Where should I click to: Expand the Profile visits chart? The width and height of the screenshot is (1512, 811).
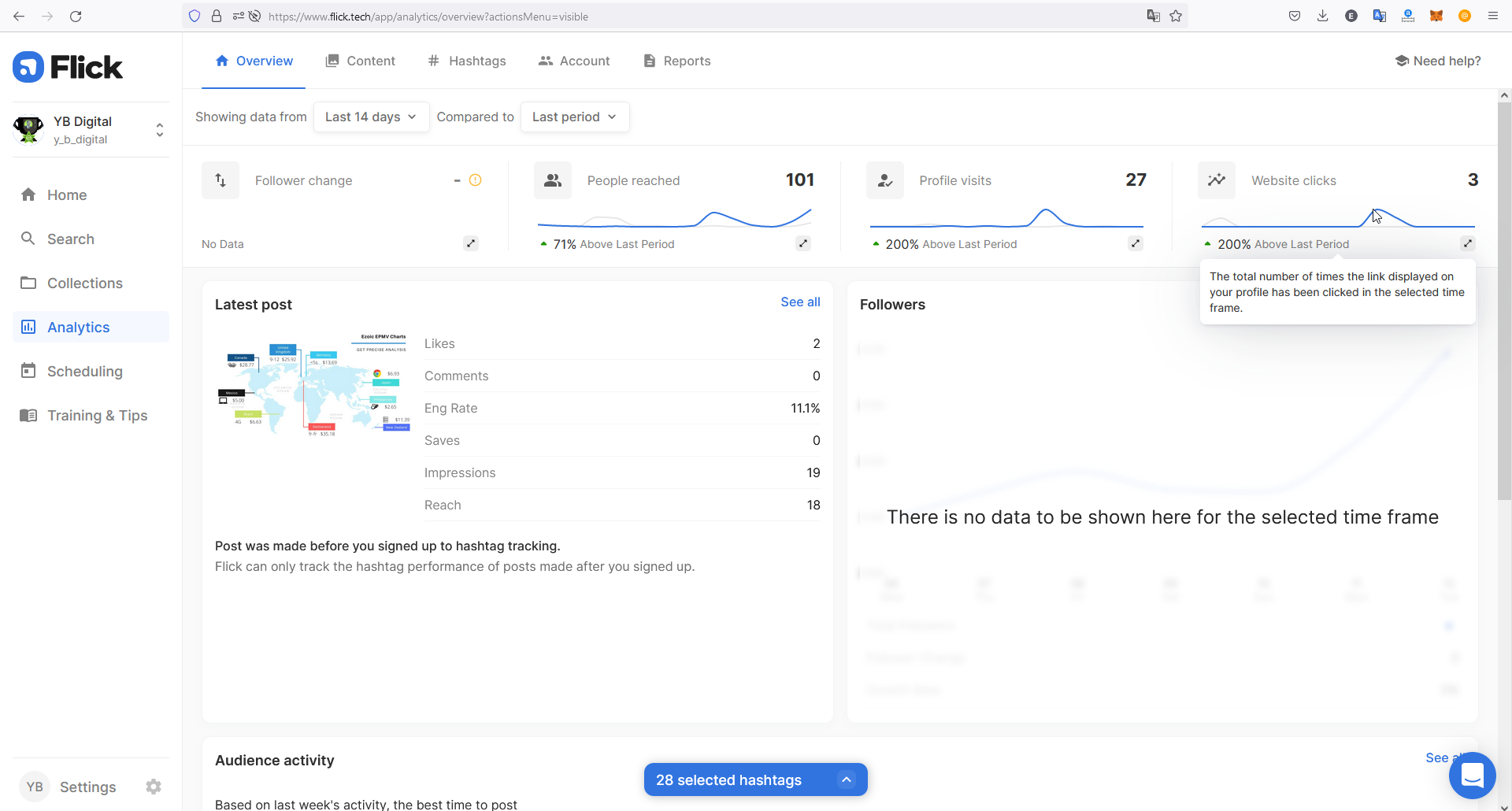point(1135,243)
